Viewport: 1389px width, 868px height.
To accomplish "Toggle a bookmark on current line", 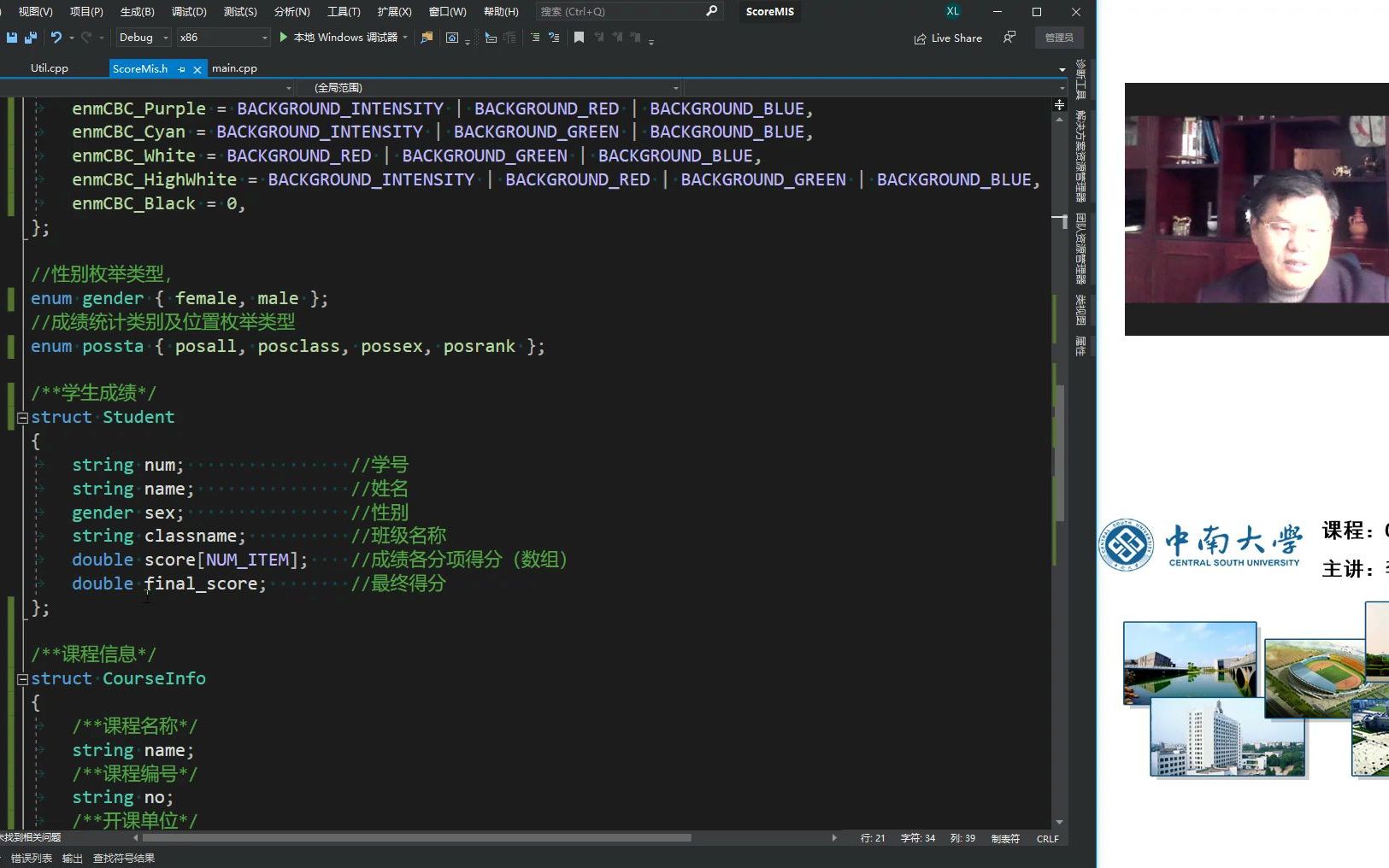I will [x=580, y=38].
